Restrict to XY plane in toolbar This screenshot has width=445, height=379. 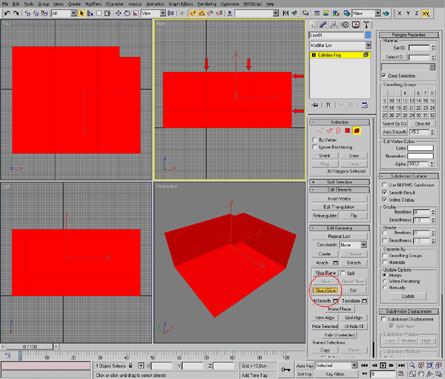426,13
